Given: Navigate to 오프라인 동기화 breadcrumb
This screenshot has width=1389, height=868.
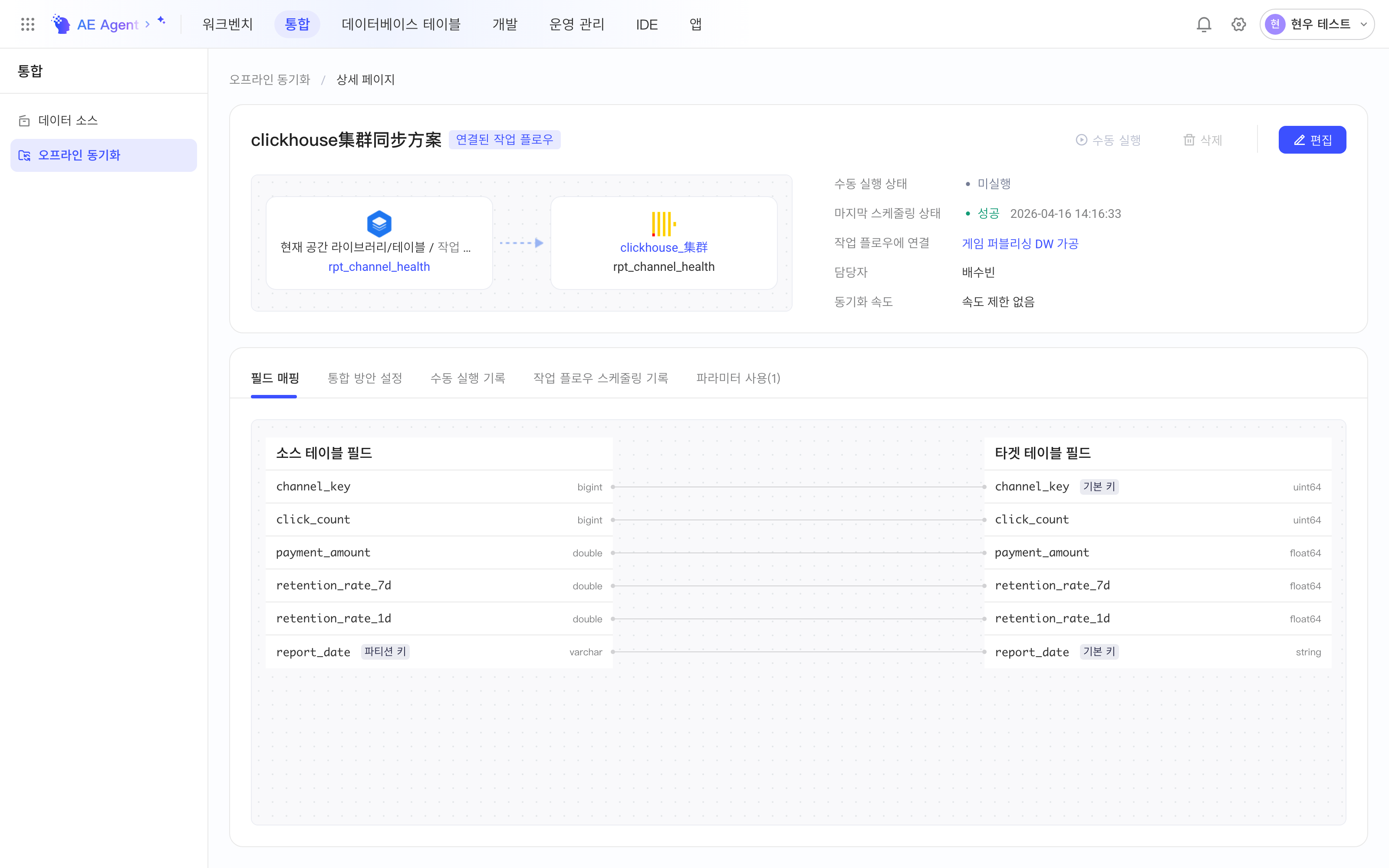Looking at the screenshot, I should (270, 80).
